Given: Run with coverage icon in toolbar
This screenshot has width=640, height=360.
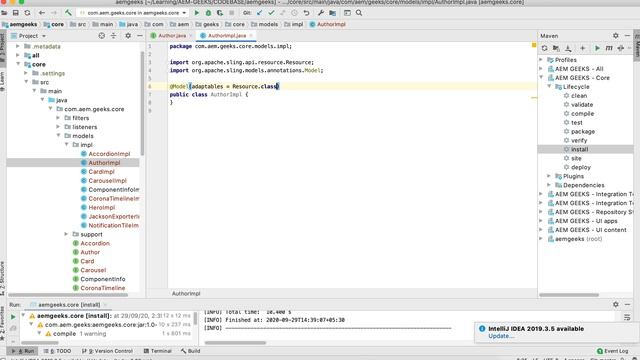Looking at the screenshot, I should (220, 13).
